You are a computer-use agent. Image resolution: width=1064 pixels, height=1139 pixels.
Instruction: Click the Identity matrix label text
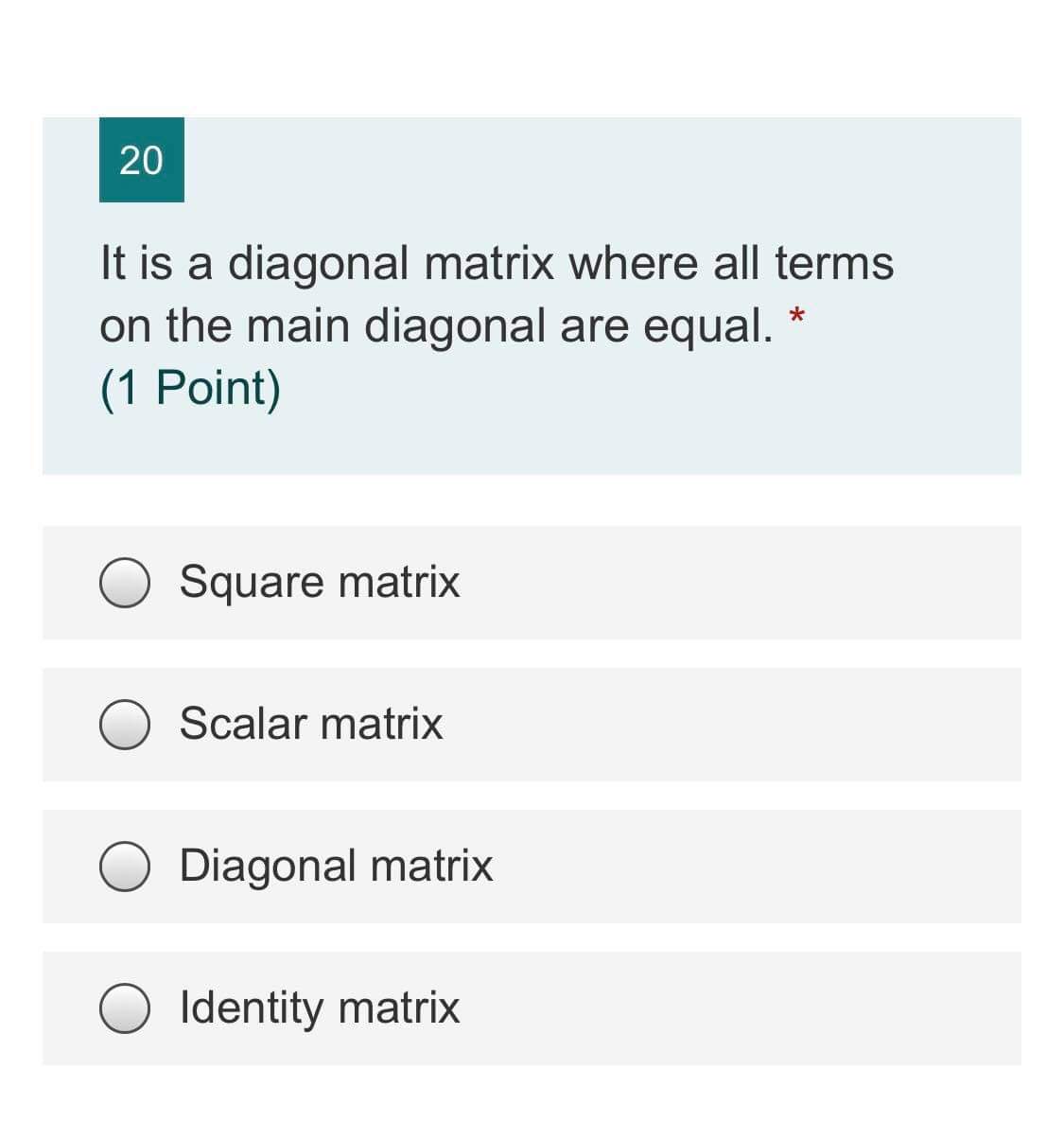(319, 1008)
